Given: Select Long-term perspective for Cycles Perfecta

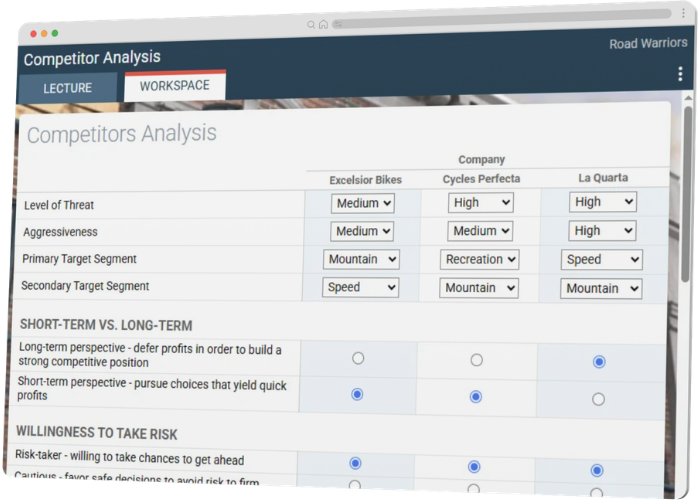Looking at the screenshot, I should (476, 360).
